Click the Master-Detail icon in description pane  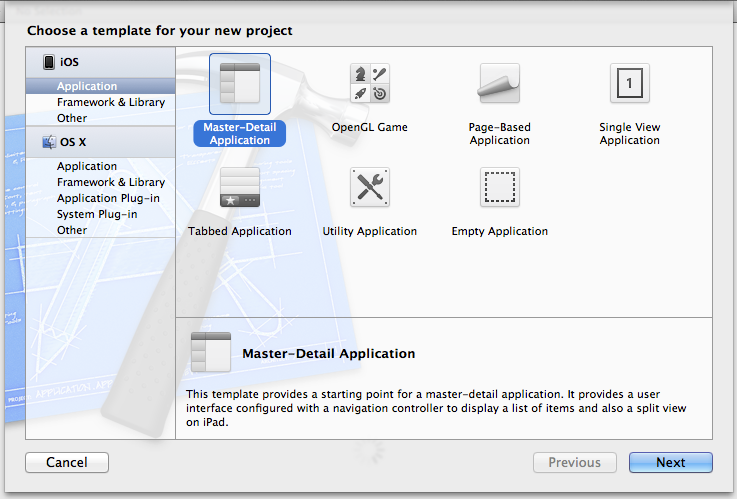[x=211, y=352]
